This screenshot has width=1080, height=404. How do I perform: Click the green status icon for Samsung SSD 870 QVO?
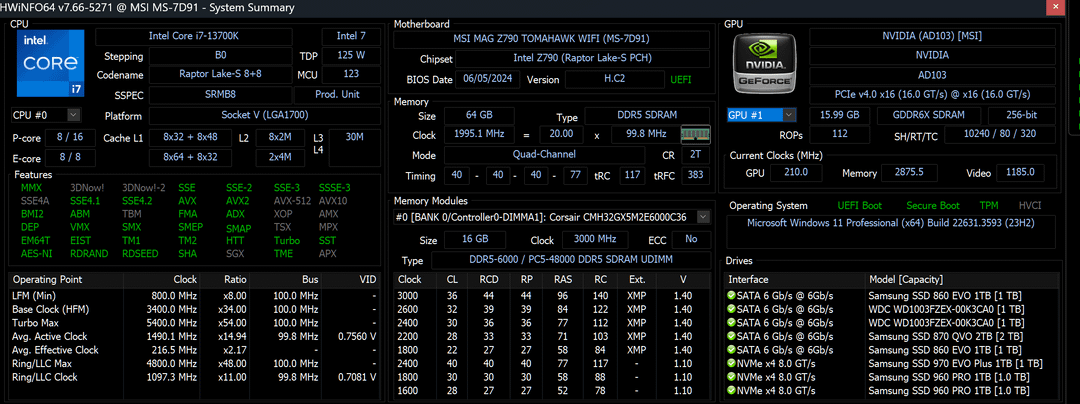pyautogui.click(x=731, y=336)
